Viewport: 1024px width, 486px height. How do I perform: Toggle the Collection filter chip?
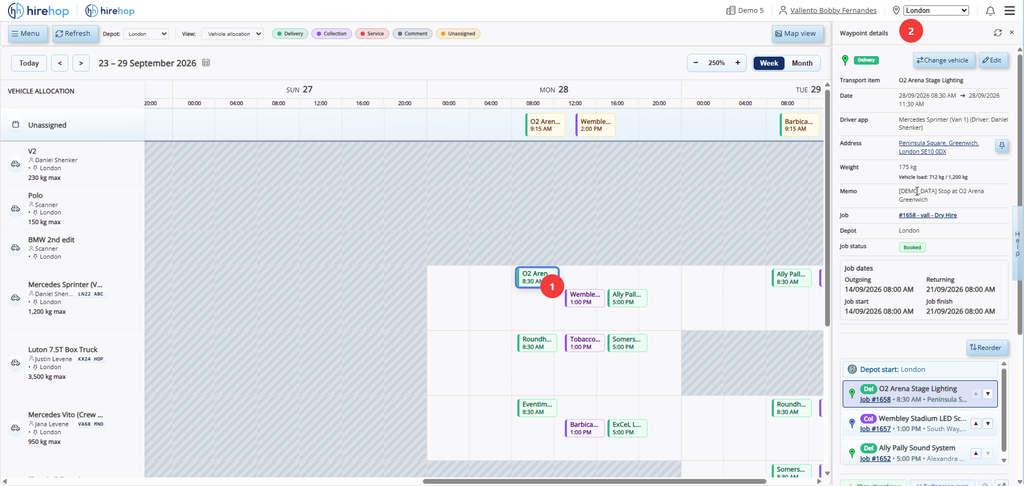point(331,33)
